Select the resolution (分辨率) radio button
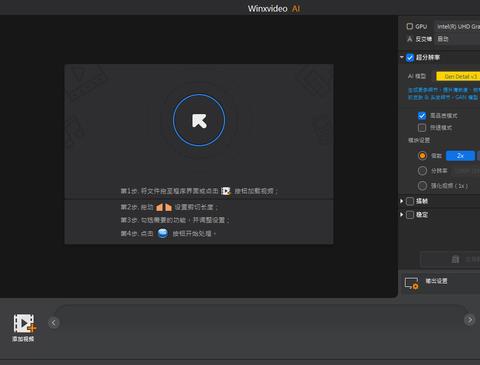Viewport: 480px width, 365px height. point(422,171)
